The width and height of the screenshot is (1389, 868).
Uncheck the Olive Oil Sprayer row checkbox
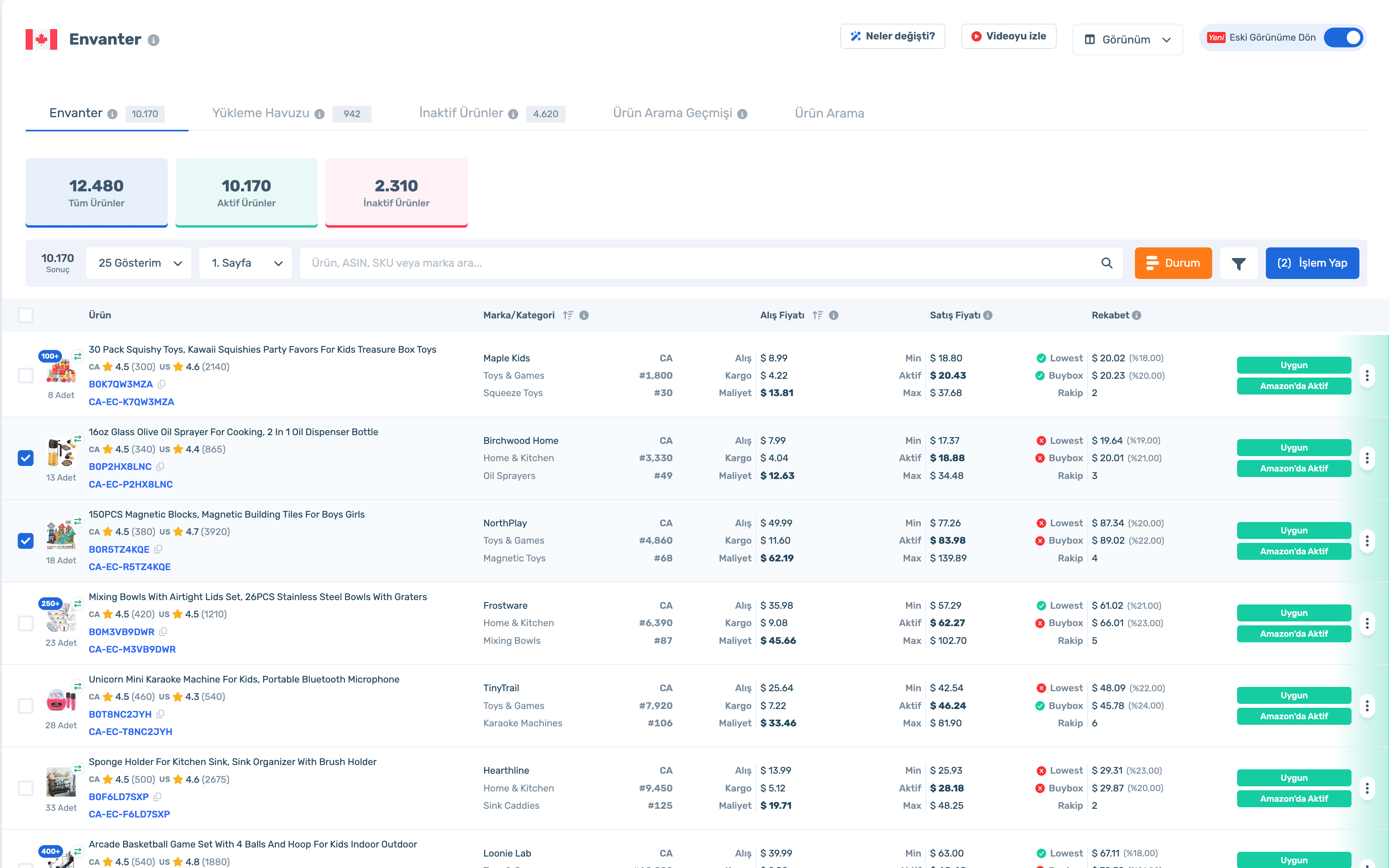pos(26,458)
